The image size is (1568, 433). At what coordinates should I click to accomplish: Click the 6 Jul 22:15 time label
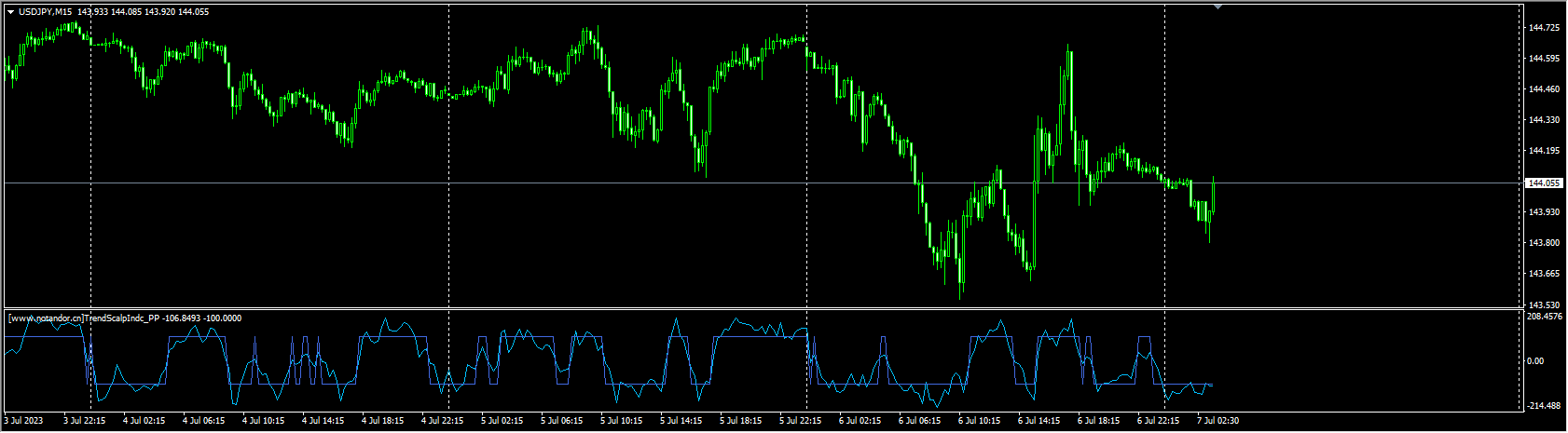click(1158, 421)
